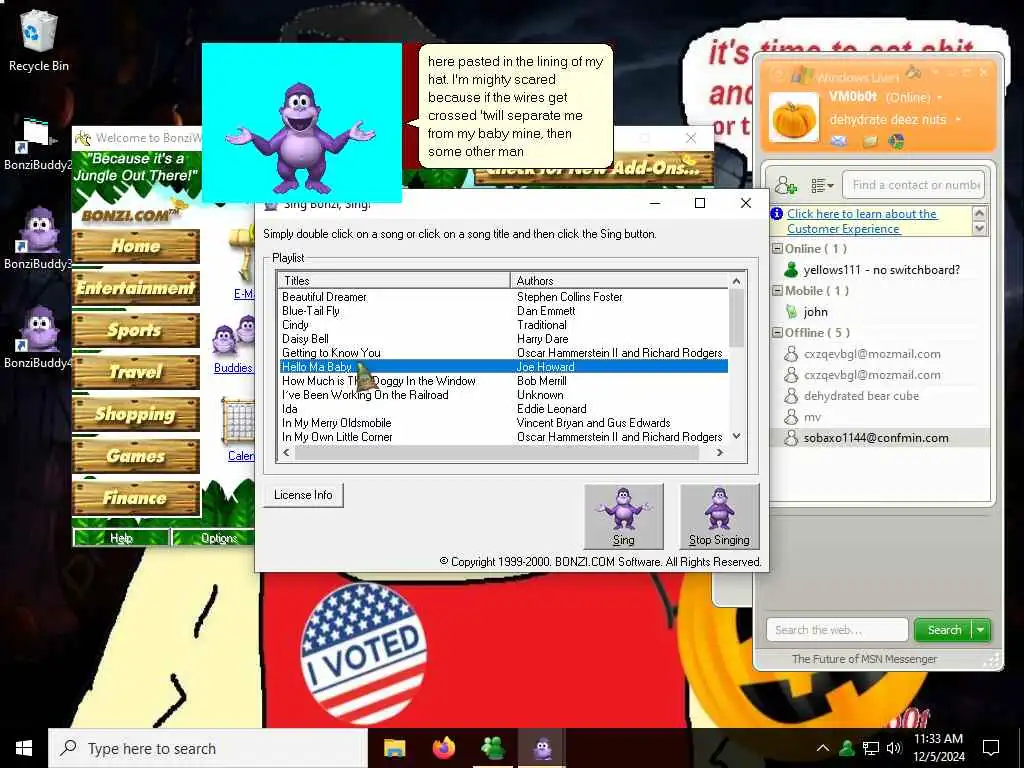The height and width of the screenshot is (768, 1024).
Task: Click the Messenger taskbar icon
Action: [x=492, y=748]
